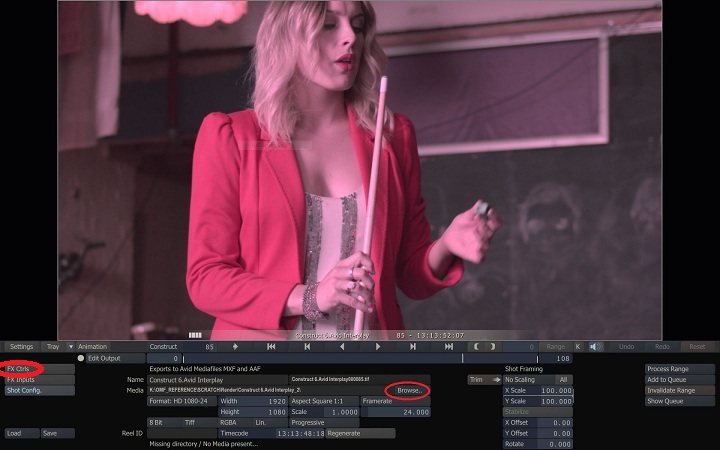720x450 pixels.
Task: Click the Reset button
Action: (x=697, y=347)
